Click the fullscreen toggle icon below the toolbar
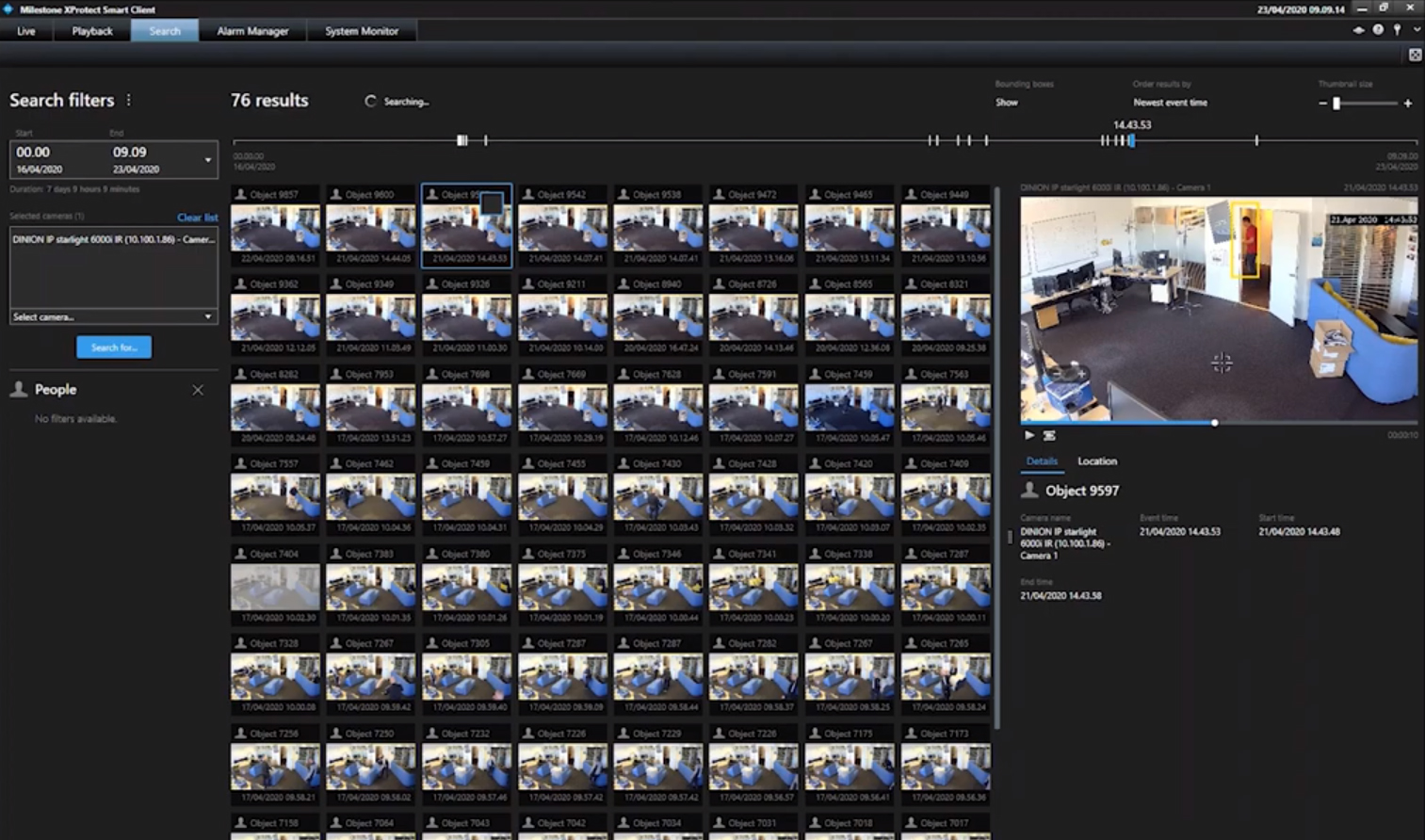Image resolution: width=1425 pixels, height=840 pixels. click(1415, 56)
